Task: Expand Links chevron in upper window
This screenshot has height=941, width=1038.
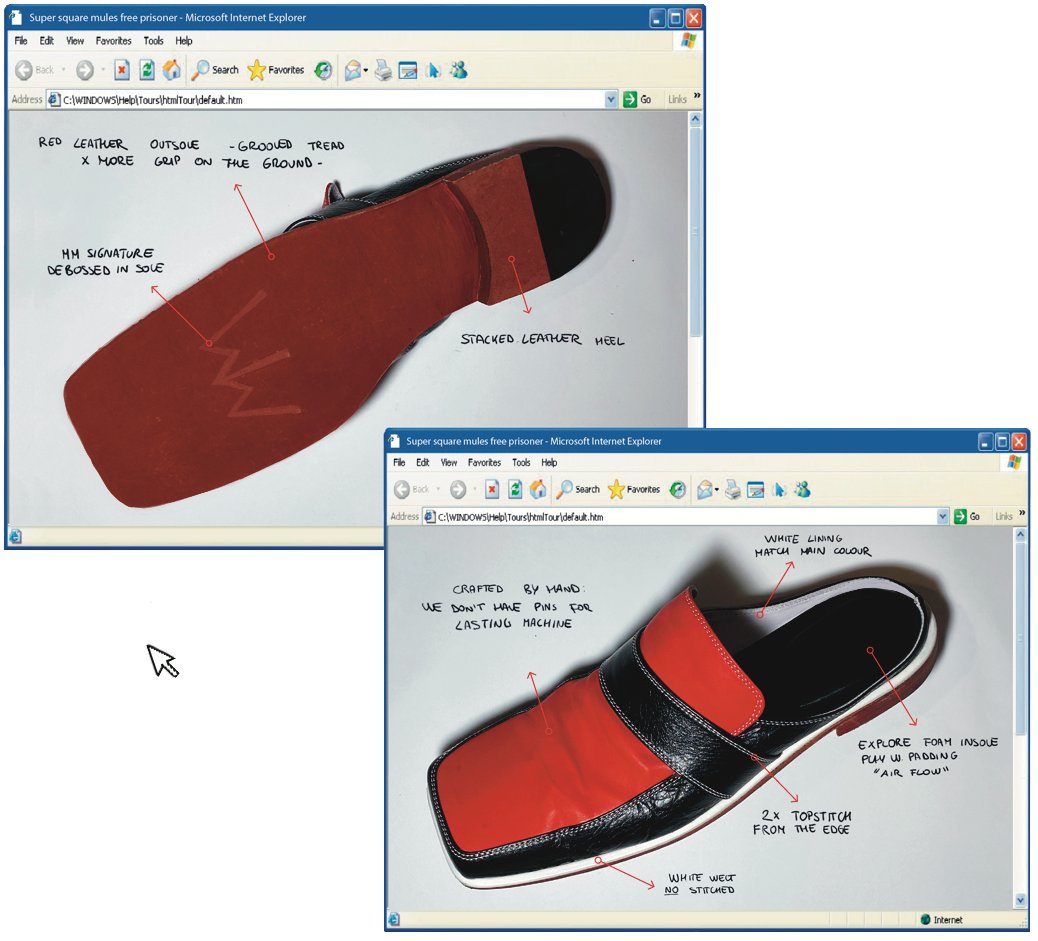Action: [x=696, y=96]
